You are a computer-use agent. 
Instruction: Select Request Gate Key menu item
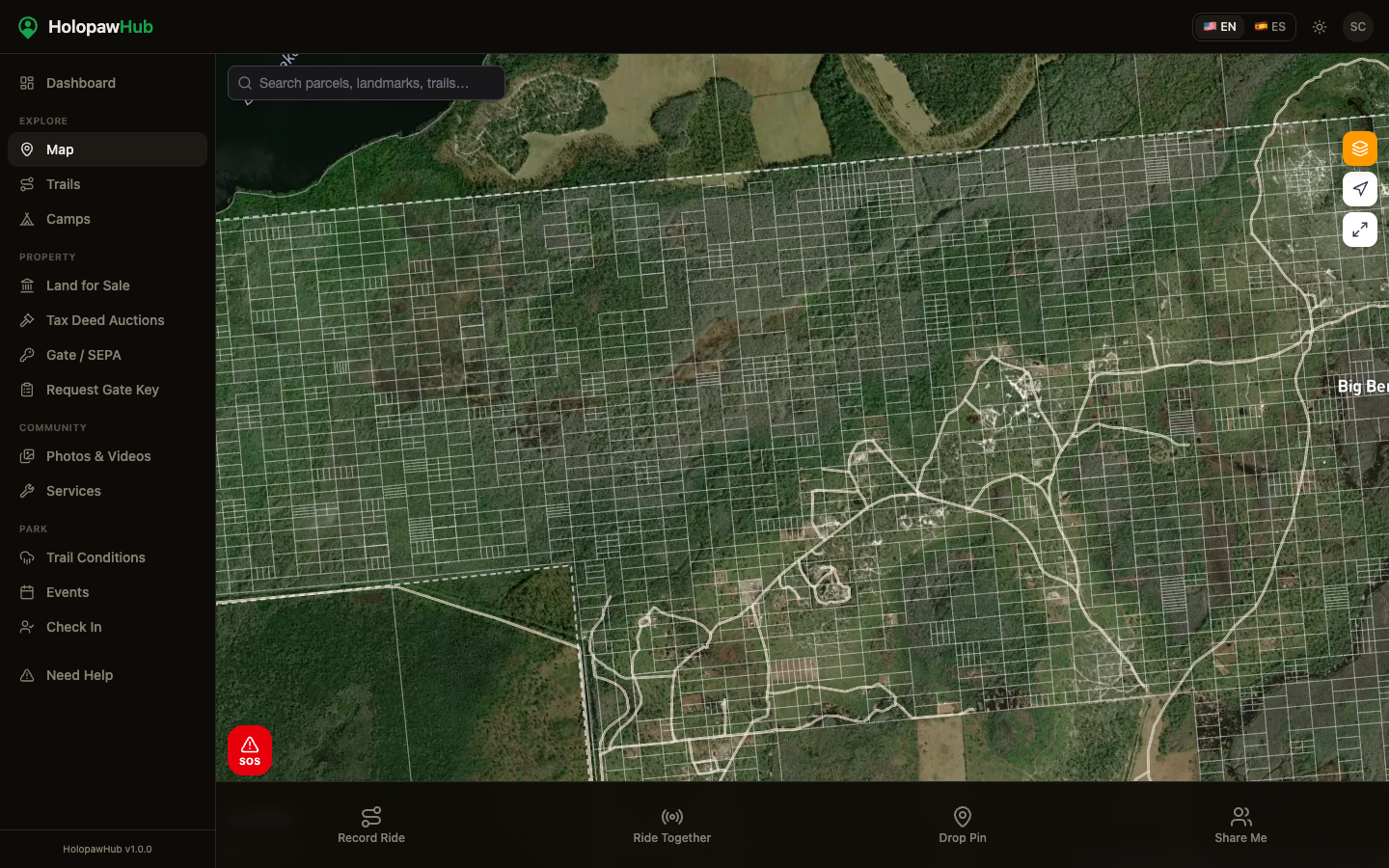tap(102, 390)
